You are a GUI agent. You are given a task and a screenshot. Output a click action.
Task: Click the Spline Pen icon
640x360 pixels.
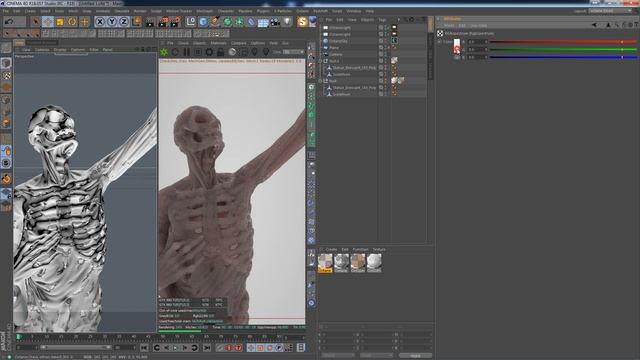tap(215, 22)
